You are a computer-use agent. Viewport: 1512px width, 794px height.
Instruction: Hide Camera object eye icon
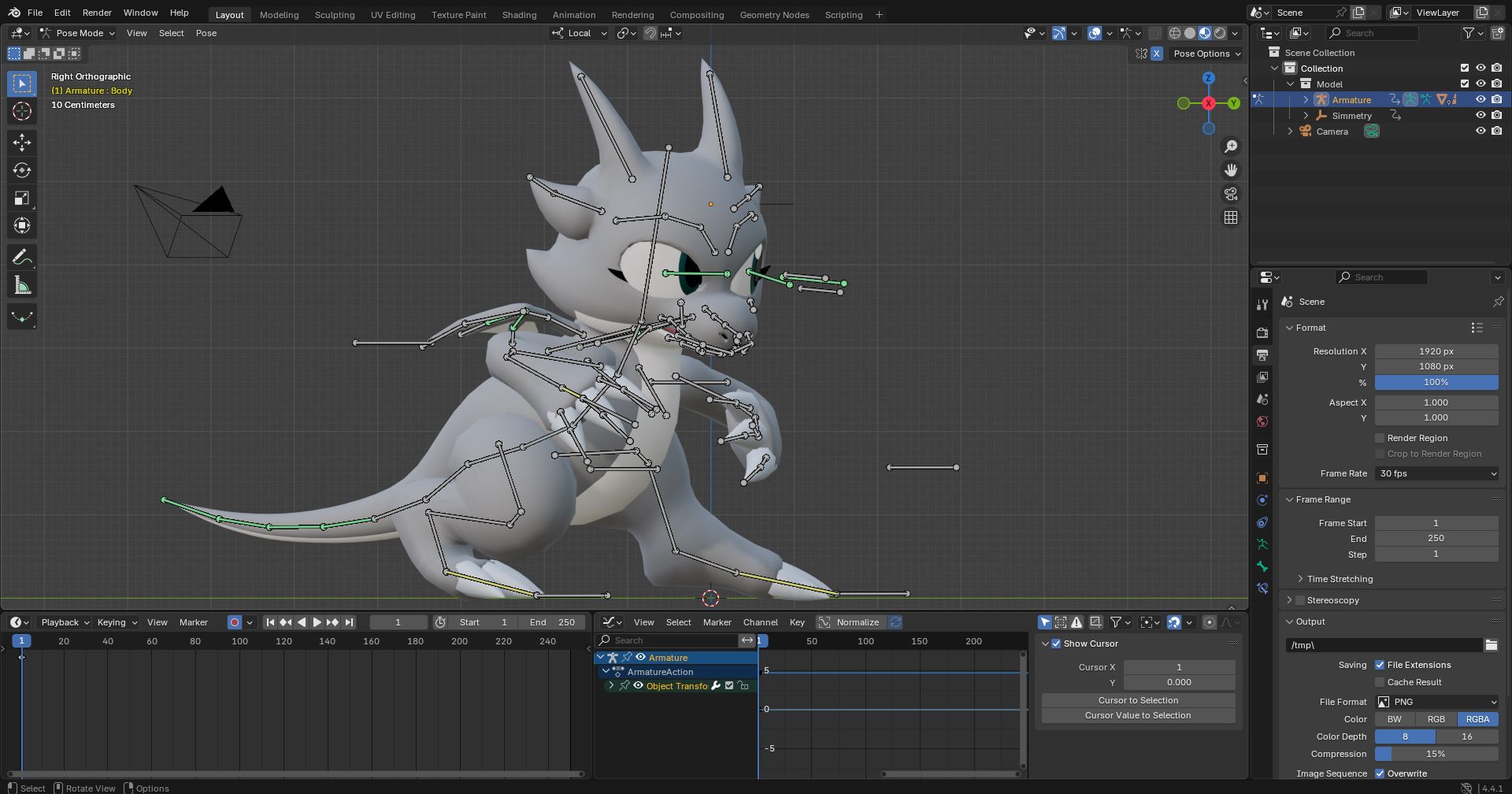click(1480, 132)
